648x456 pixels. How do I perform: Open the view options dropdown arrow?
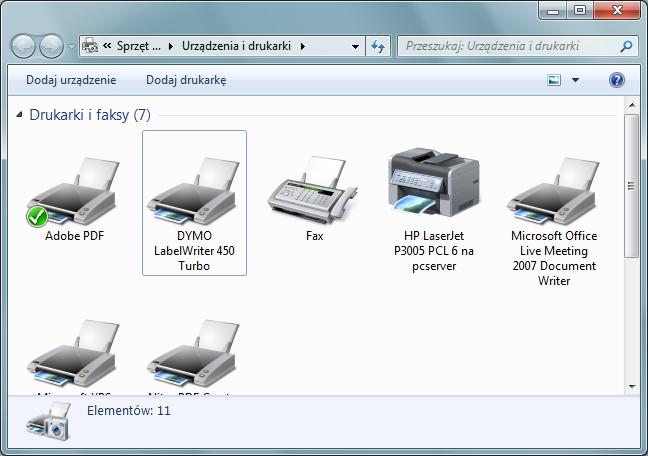coord(575,80)
